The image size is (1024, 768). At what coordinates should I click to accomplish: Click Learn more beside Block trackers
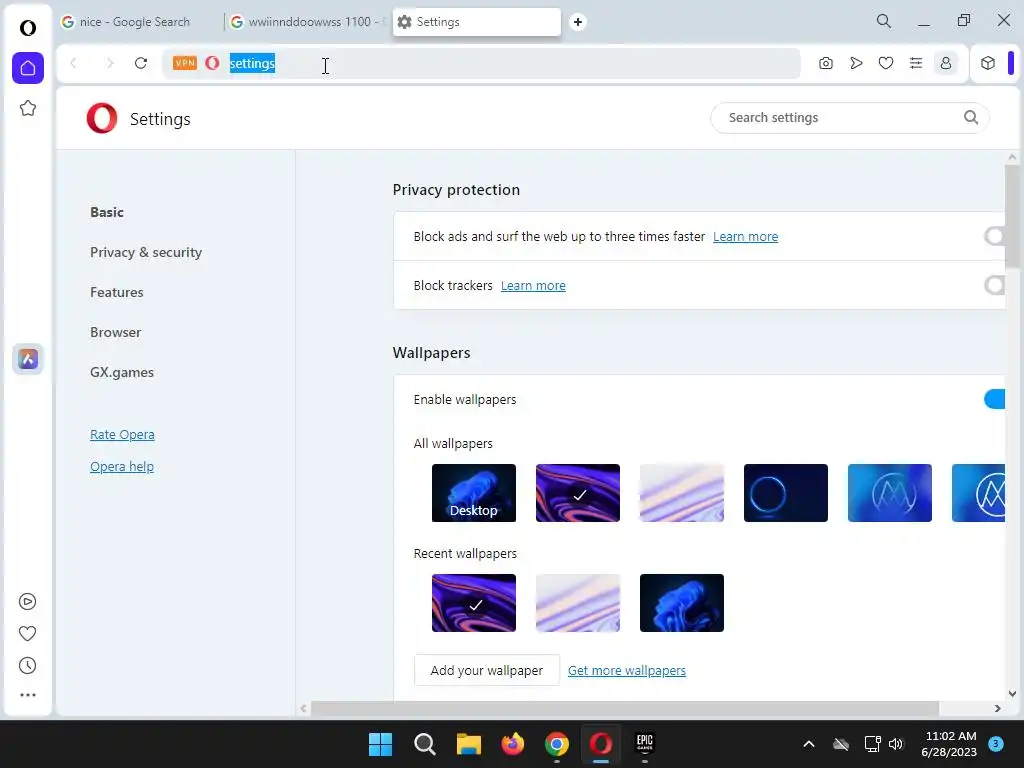pyautogui.click(x=533, y=285)
